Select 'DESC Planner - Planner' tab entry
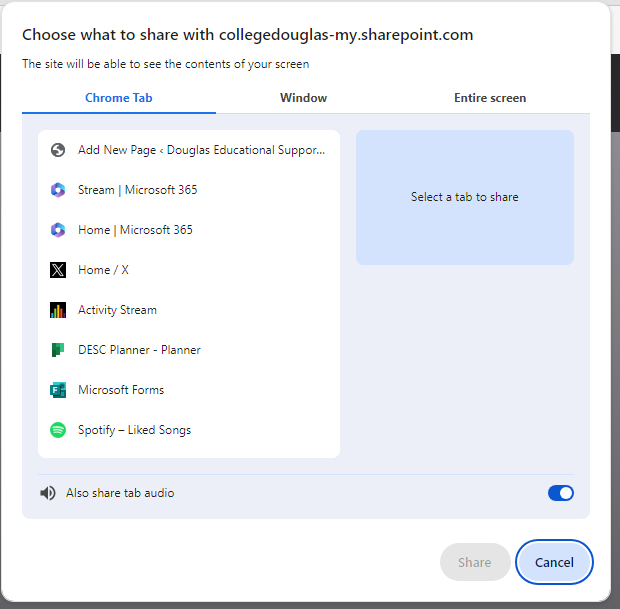Image resolution: width=620 pixels, height=609 pixels. pyautogui.click(x=189, y=350)
